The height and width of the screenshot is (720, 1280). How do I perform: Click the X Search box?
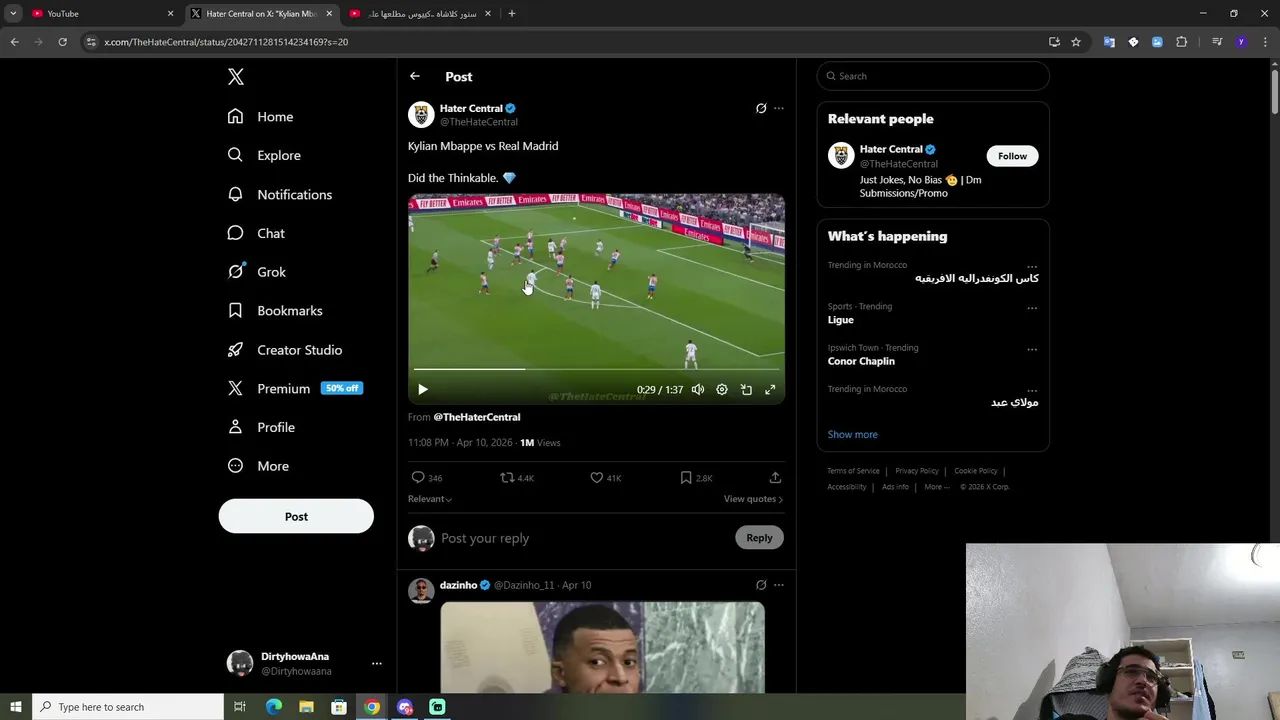[x=933, y=76]
